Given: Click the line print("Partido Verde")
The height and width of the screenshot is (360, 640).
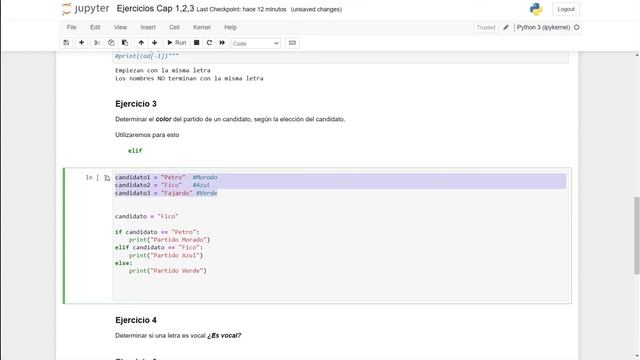Looking at the screenshot, I should [x=168, y=271].
